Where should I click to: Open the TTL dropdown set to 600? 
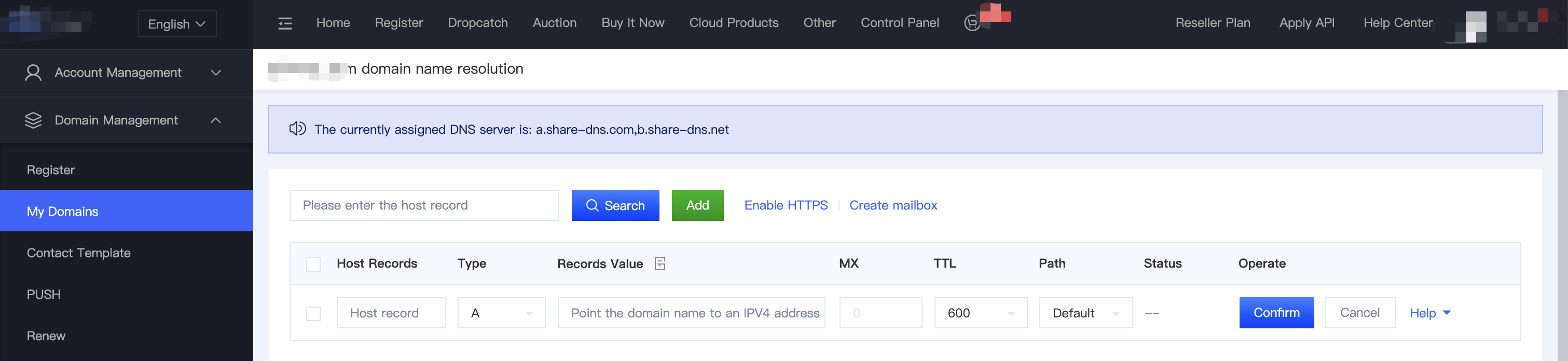tap(980, 313)
